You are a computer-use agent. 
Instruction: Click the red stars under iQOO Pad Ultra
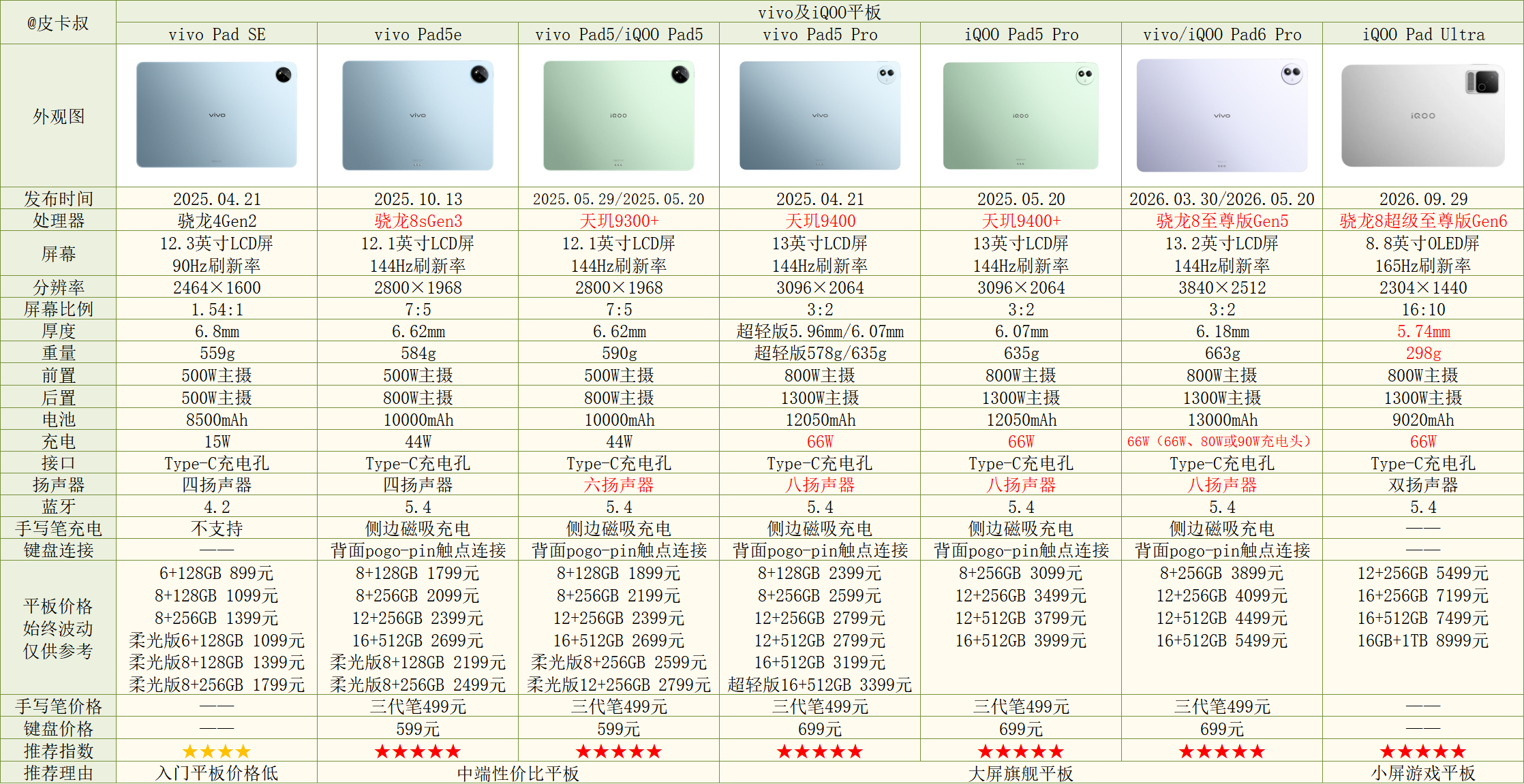(x=1423, y=751)
